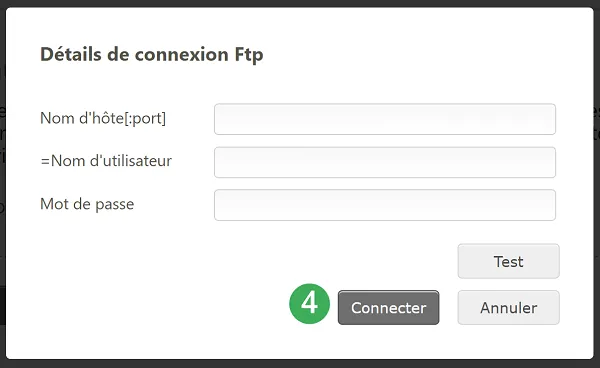Click the word Ftp in dialog title
This screenshot has height=368, width=600.
pos(249,55)
